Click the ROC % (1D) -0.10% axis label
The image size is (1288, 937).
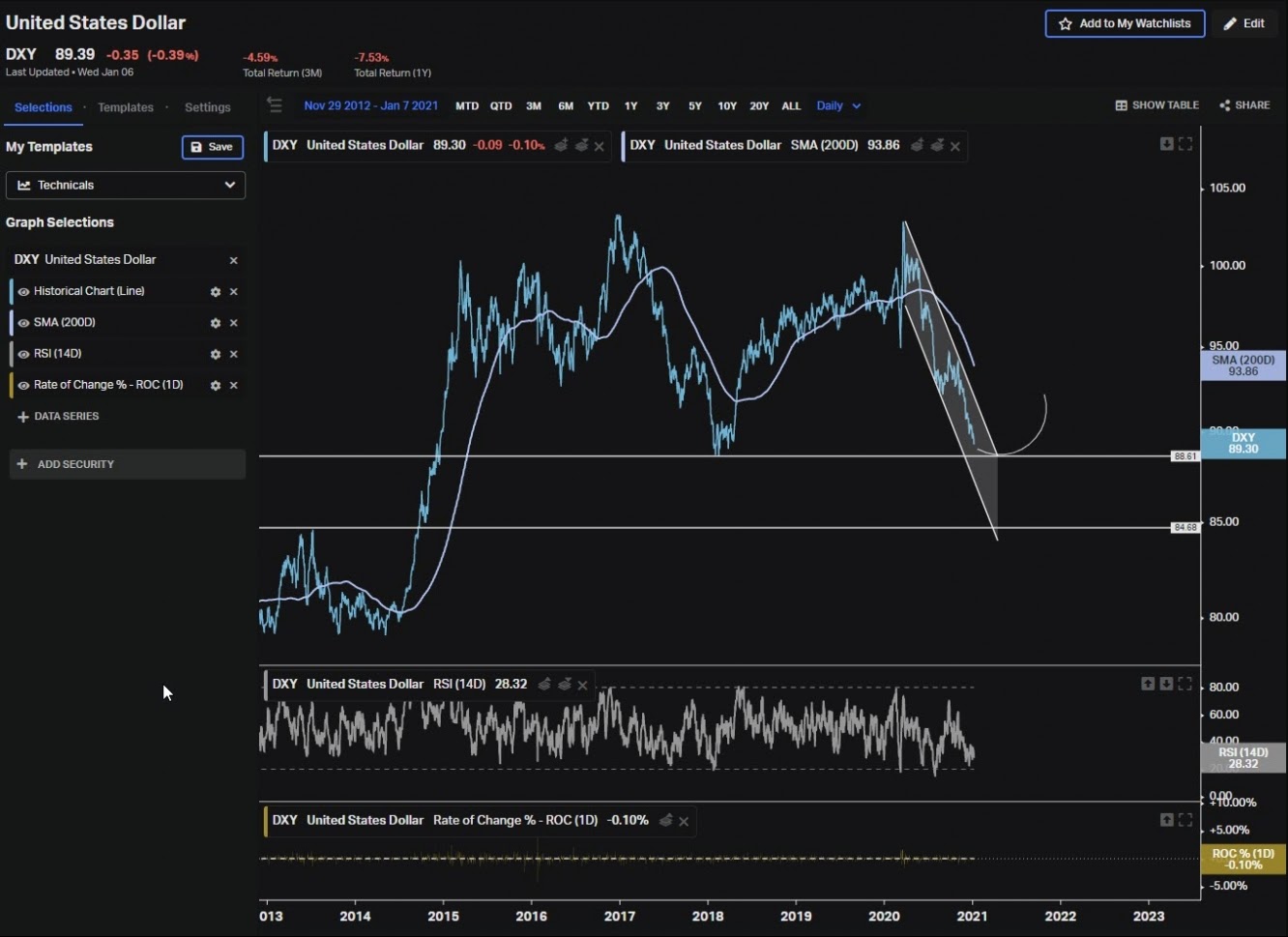click(1244, 860)
